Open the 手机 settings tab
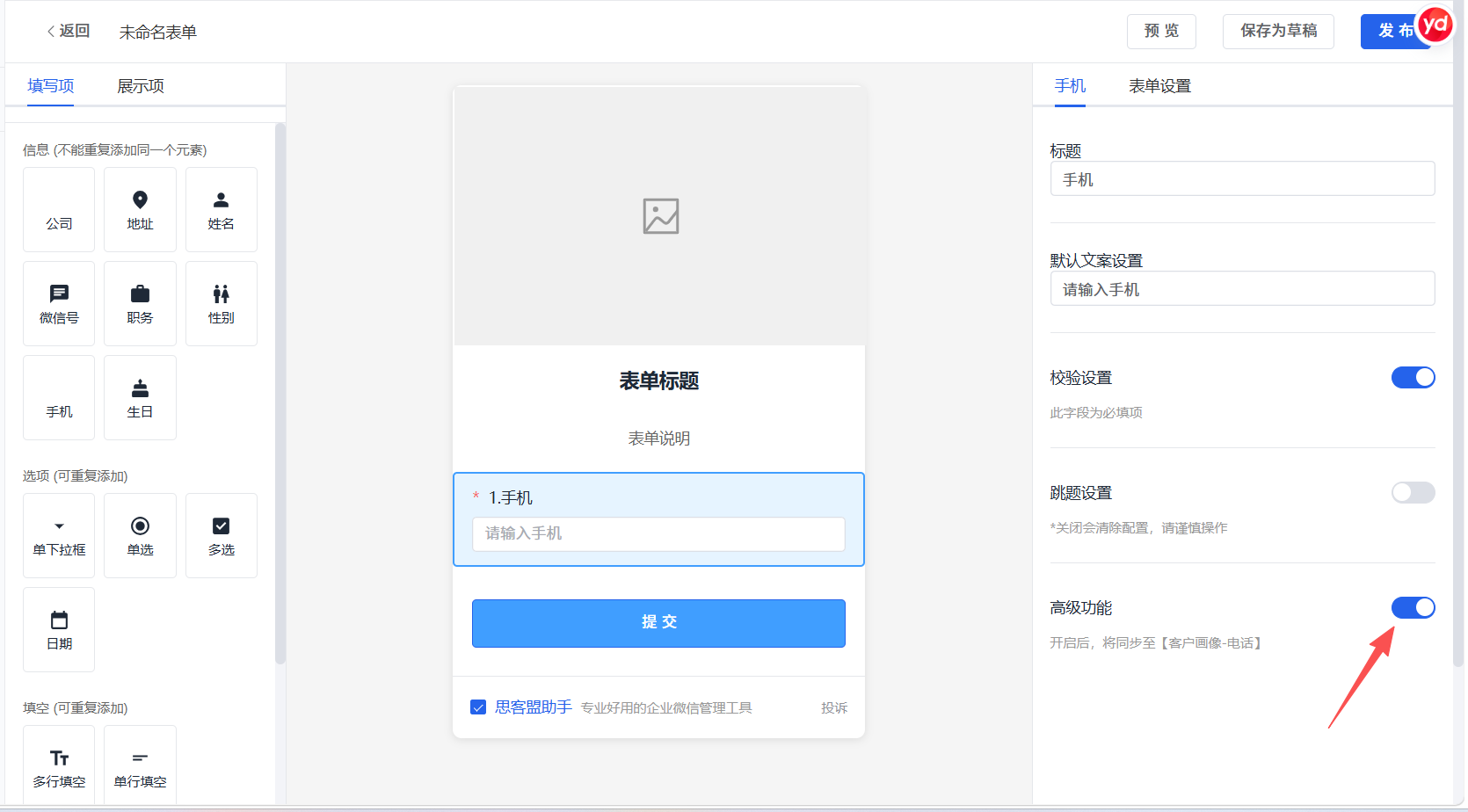Screen dimensions: 1468x812 click(x=1070, y=86)
